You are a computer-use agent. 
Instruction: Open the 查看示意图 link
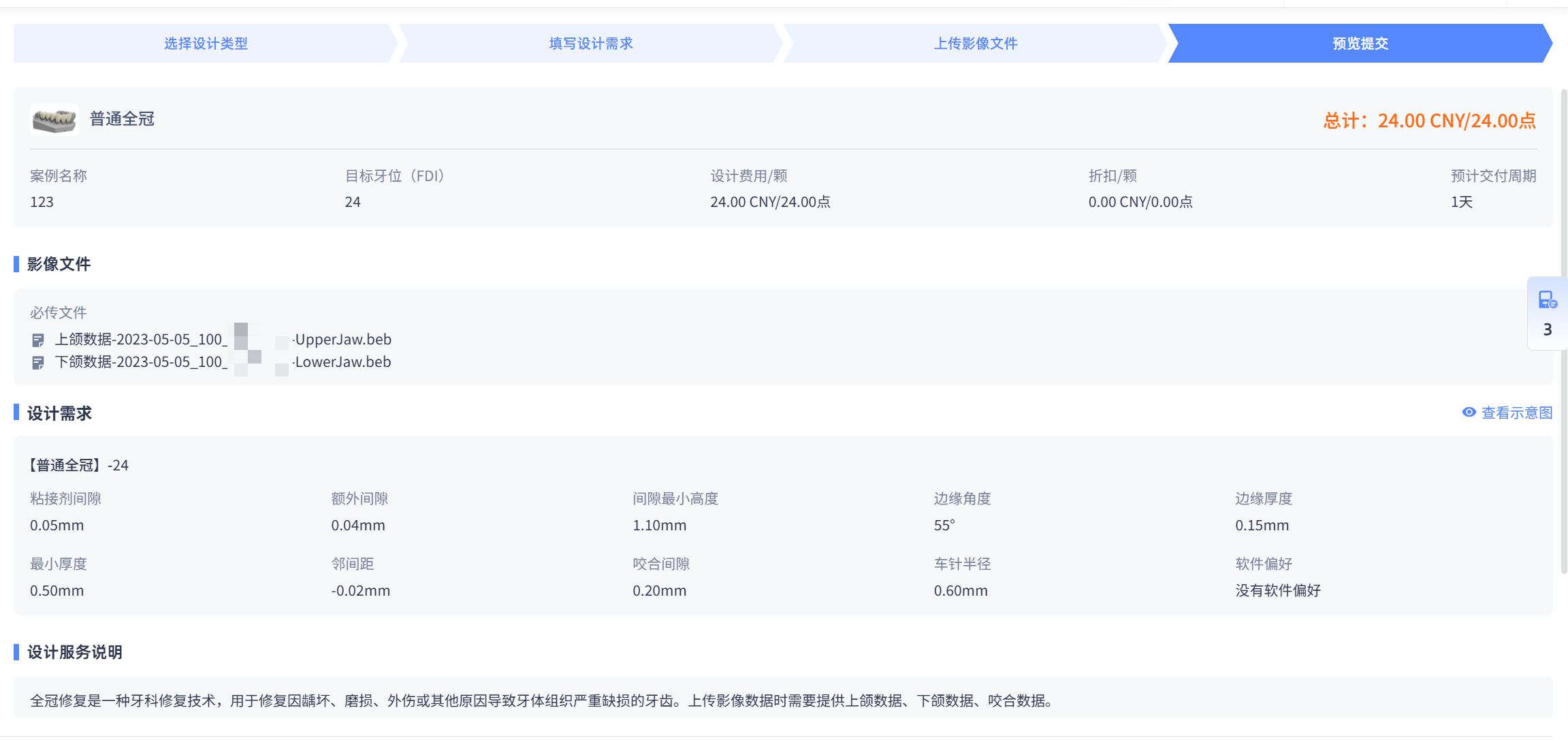(1516, 413)
